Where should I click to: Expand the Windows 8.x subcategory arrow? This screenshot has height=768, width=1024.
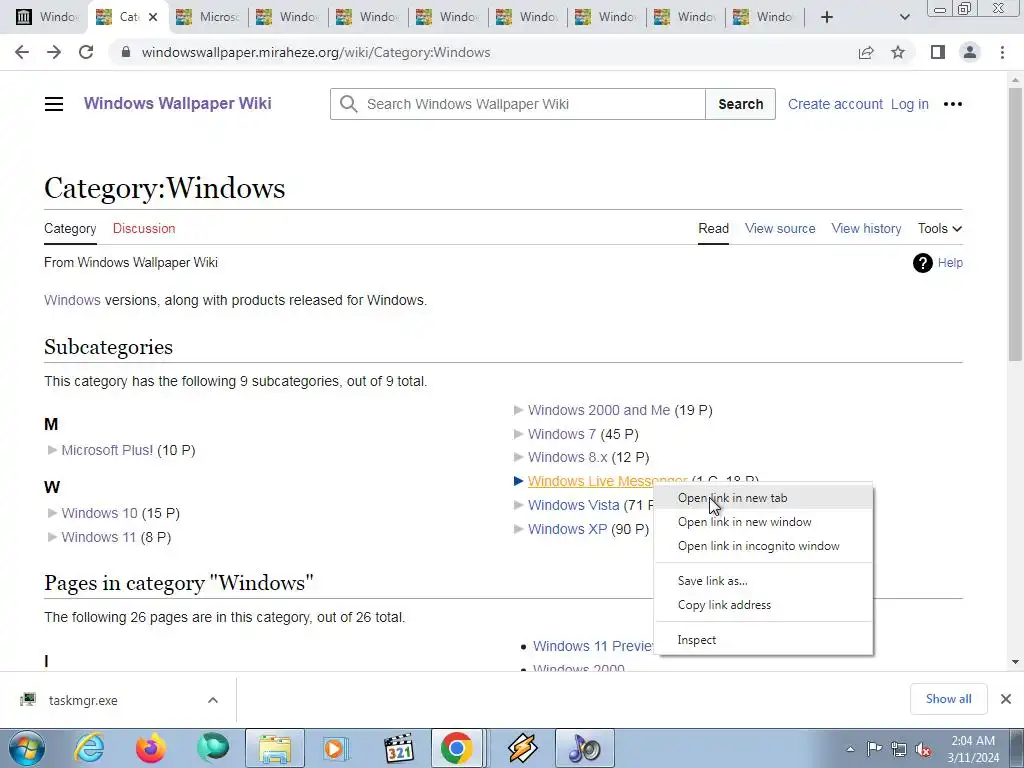click(x=519, y=457)
